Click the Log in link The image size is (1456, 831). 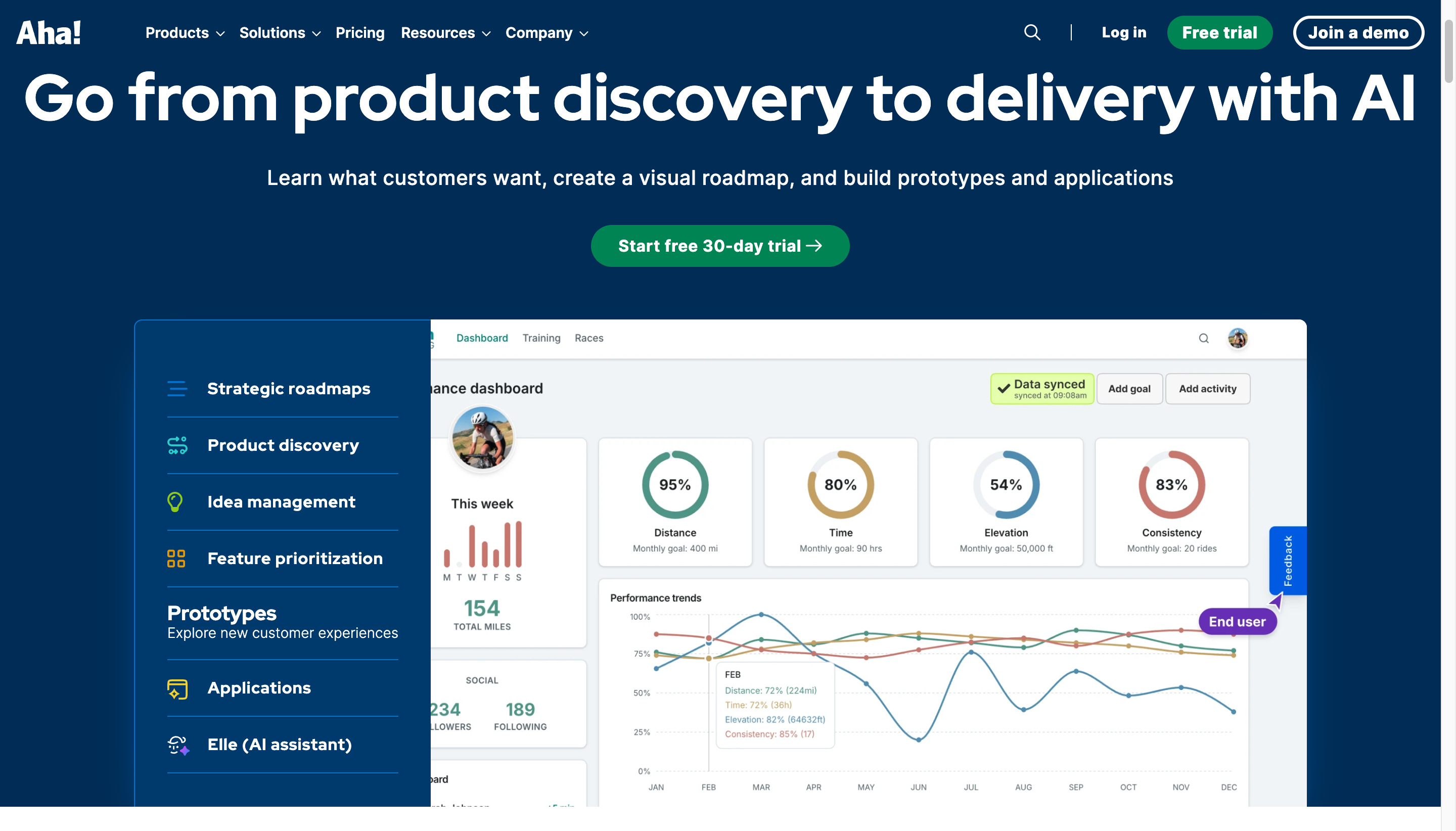click(x=1123, y=32)
